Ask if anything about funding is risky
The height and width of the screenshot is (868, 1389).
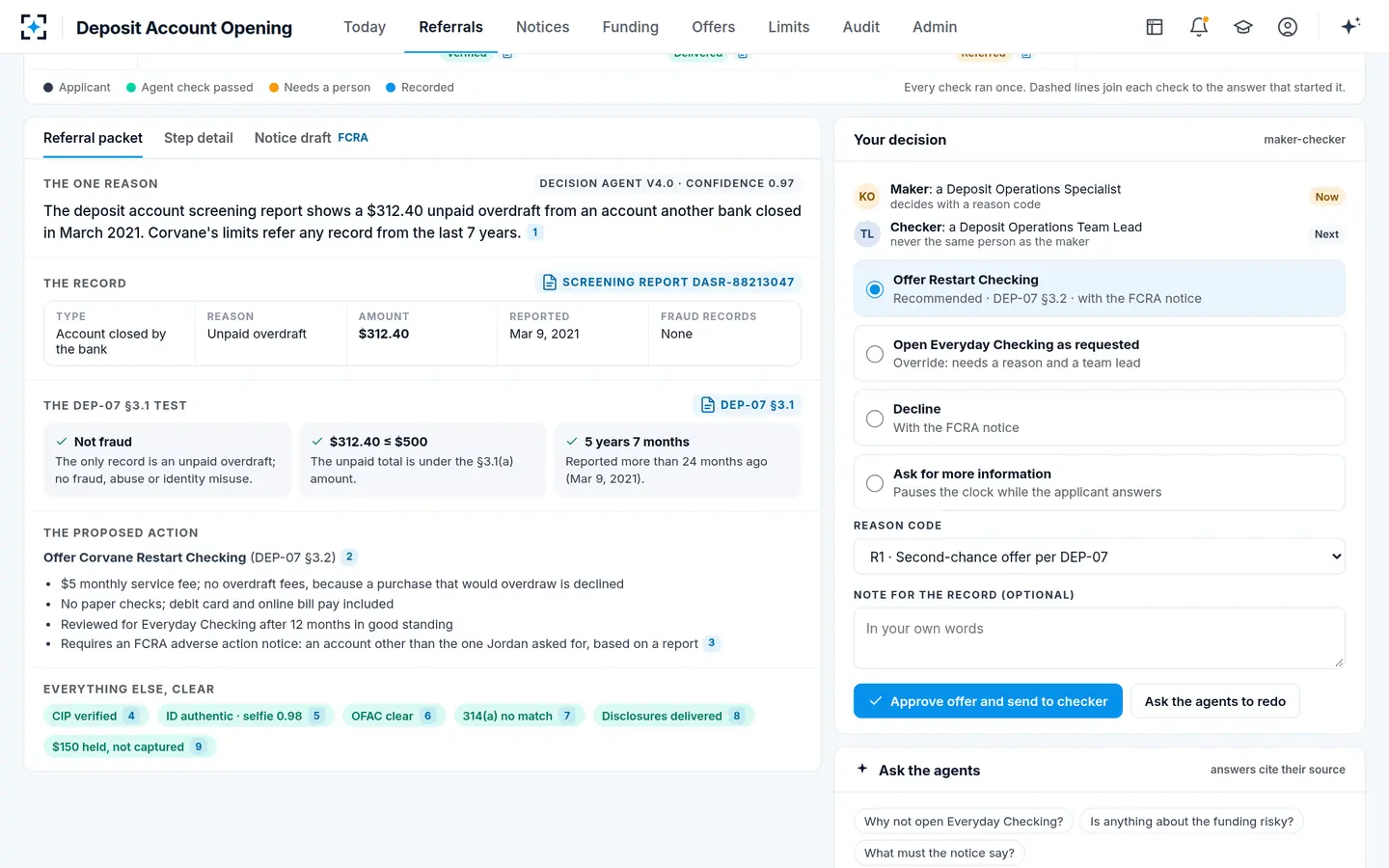click(1192, 822)
